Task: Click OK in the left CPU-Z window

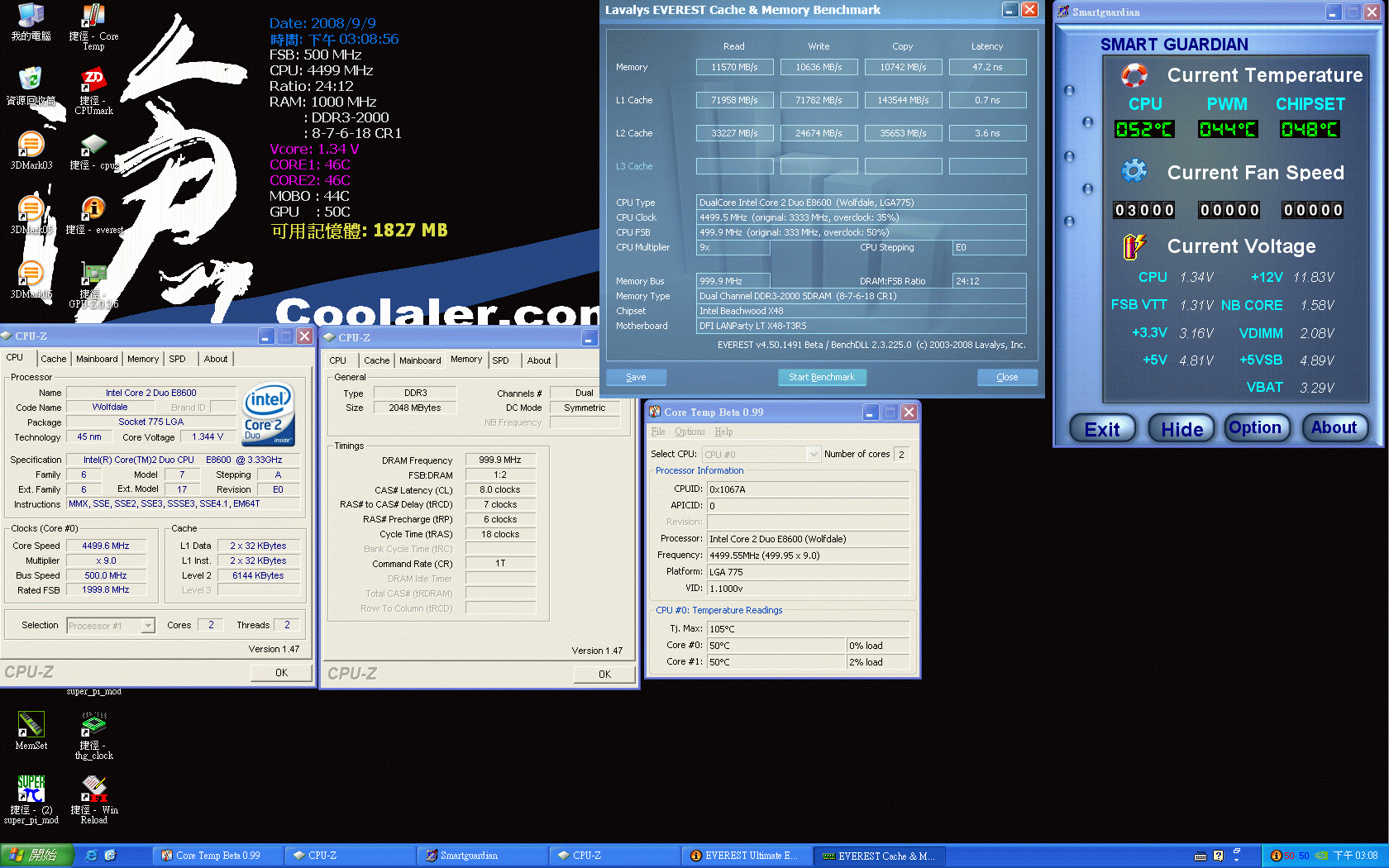Action: pyautogui.click(x=281, y=673)
